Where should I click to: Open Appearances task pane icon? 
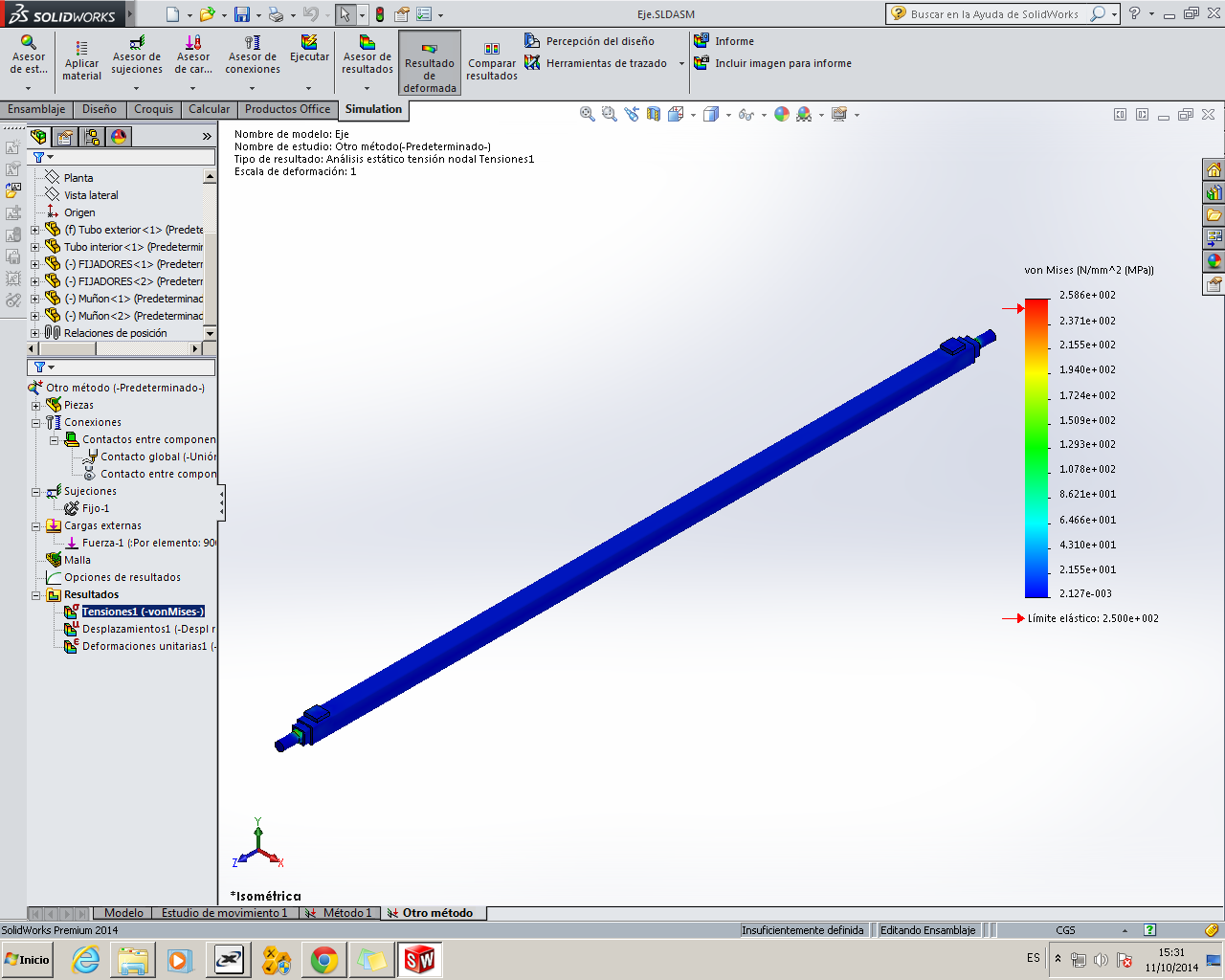[1214, 260]
